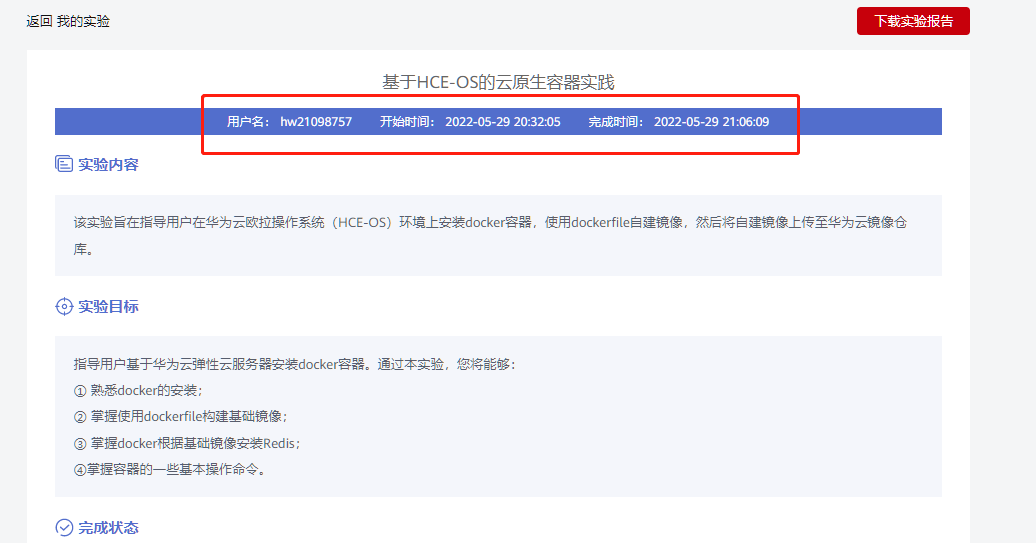Viewport: 1036px width, 543px height.
Task: Select the 实验内容 heading text
Action: tap(108, 164)
